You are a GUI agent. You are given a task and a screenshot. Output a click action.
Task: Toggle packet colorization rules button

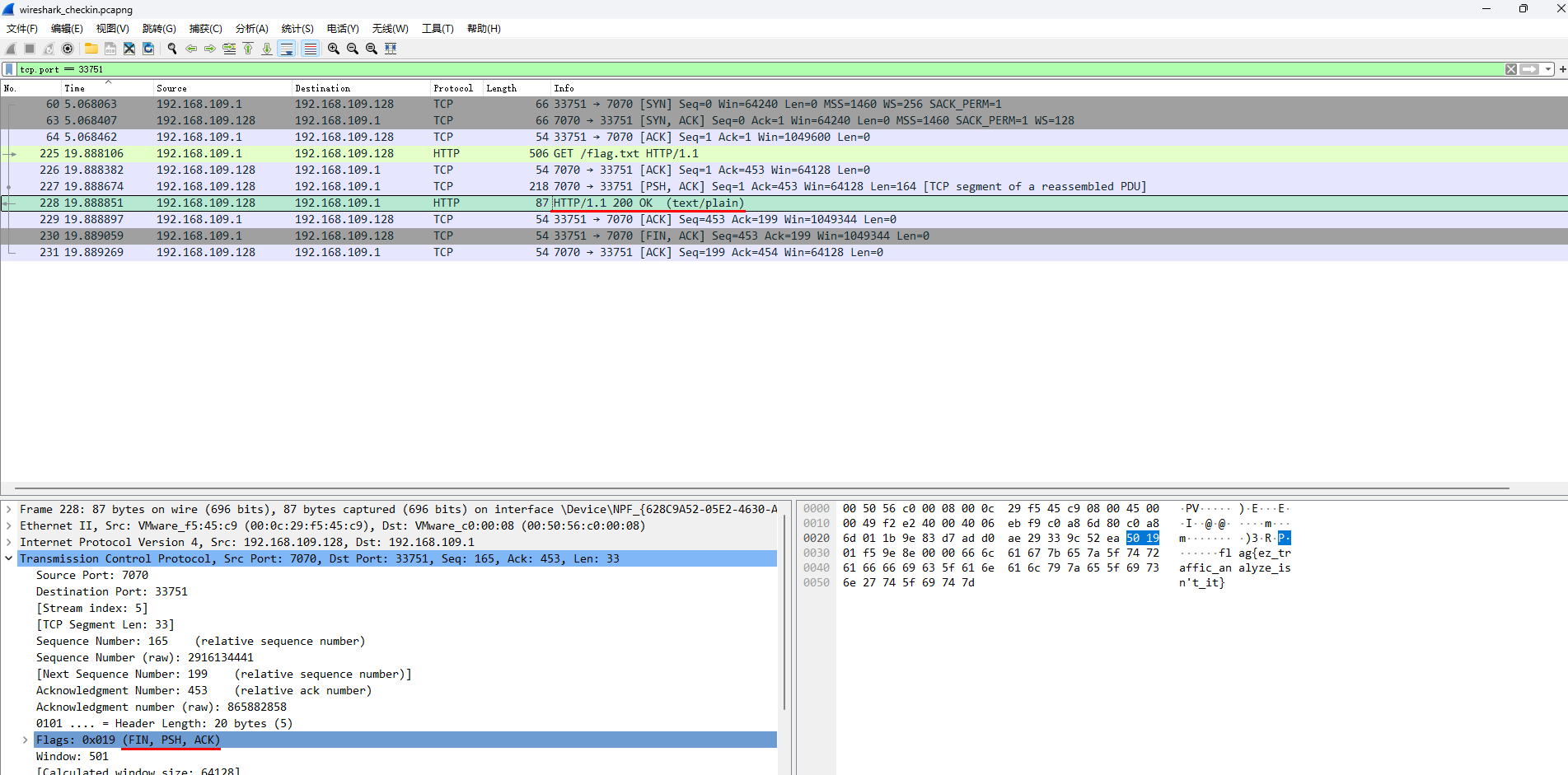pyautogui.click(x=310, y=49)
